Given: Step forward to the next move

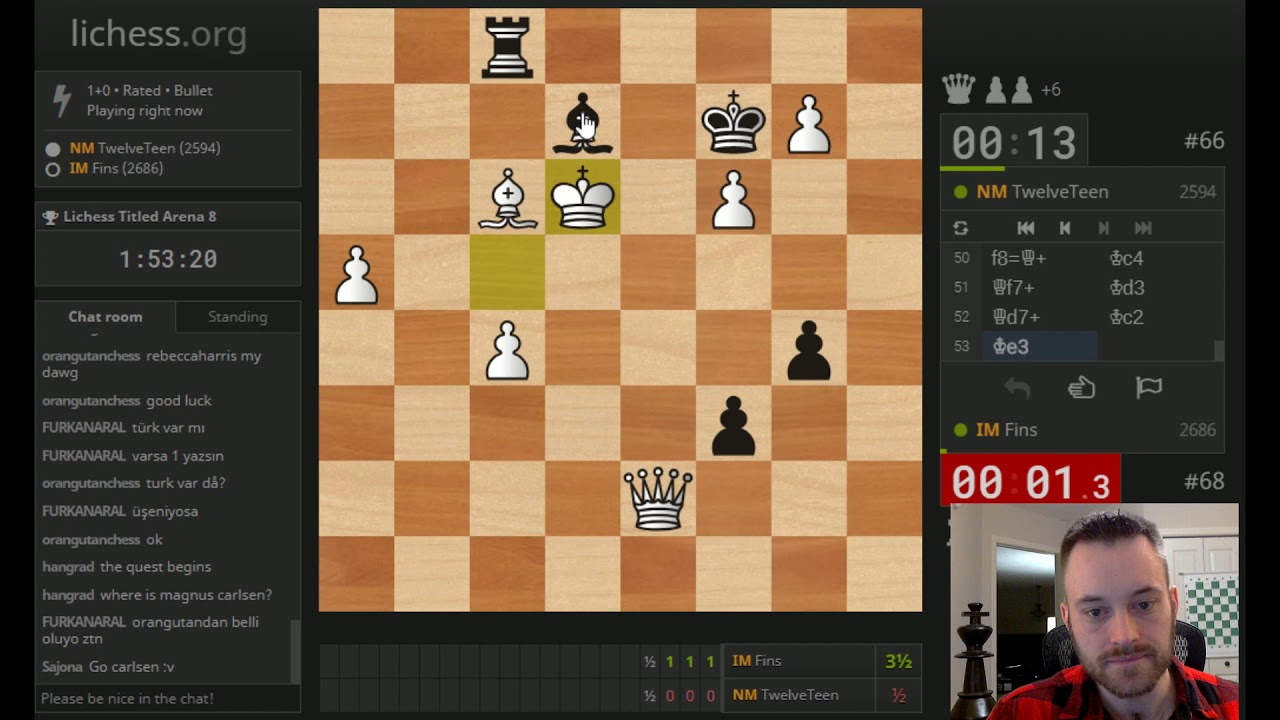Looking at the screenshot, I should tap(1103, 228).
